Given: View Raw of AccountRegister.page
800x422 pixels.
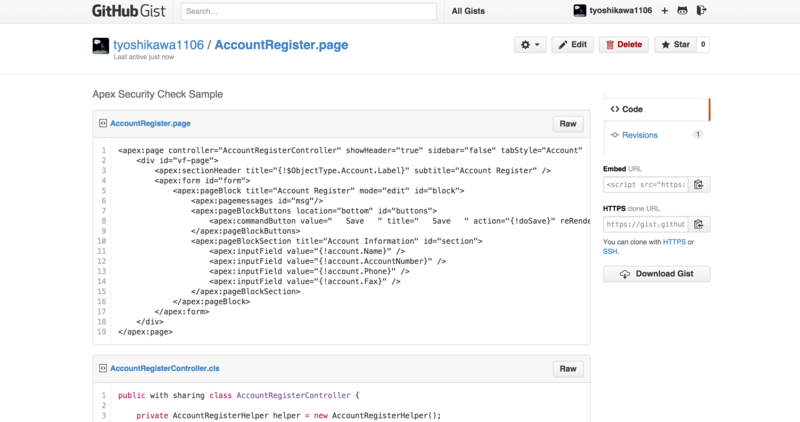Looking at the screenshot, I should click(568, 123).
